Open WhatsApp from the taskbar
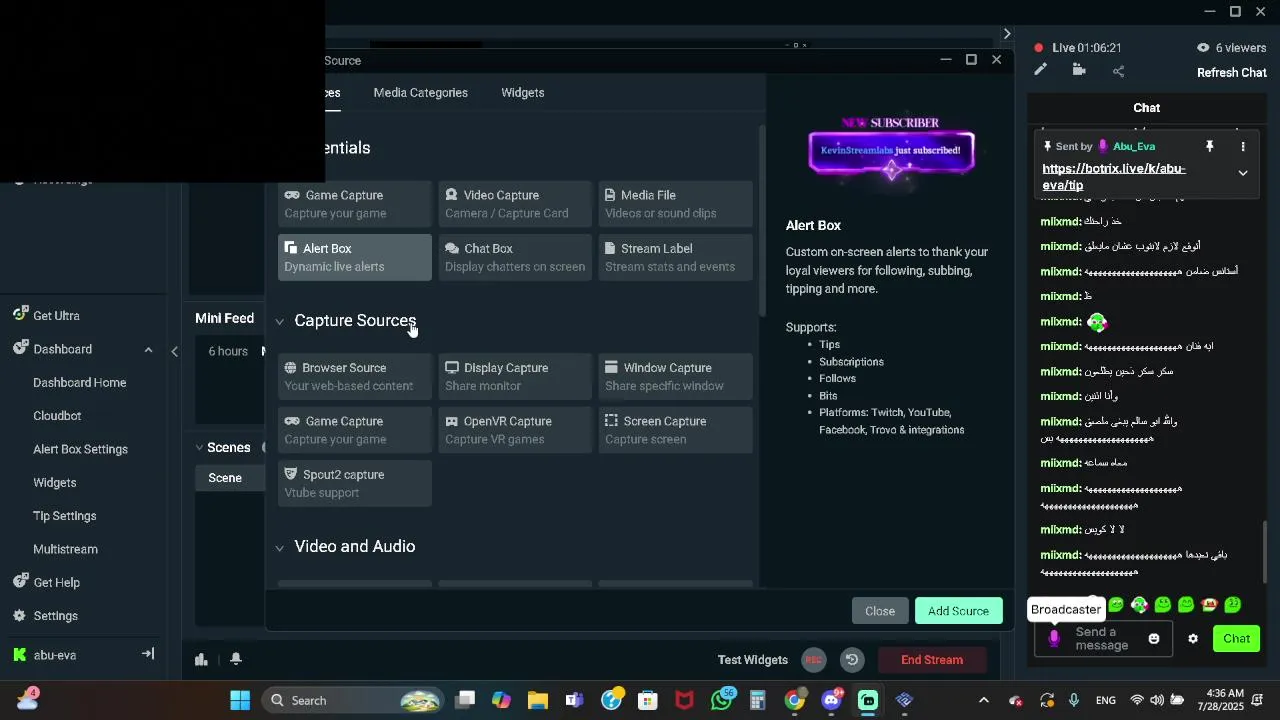The height and width of the screenshot is (720, 1280). (x=722, y=700)
